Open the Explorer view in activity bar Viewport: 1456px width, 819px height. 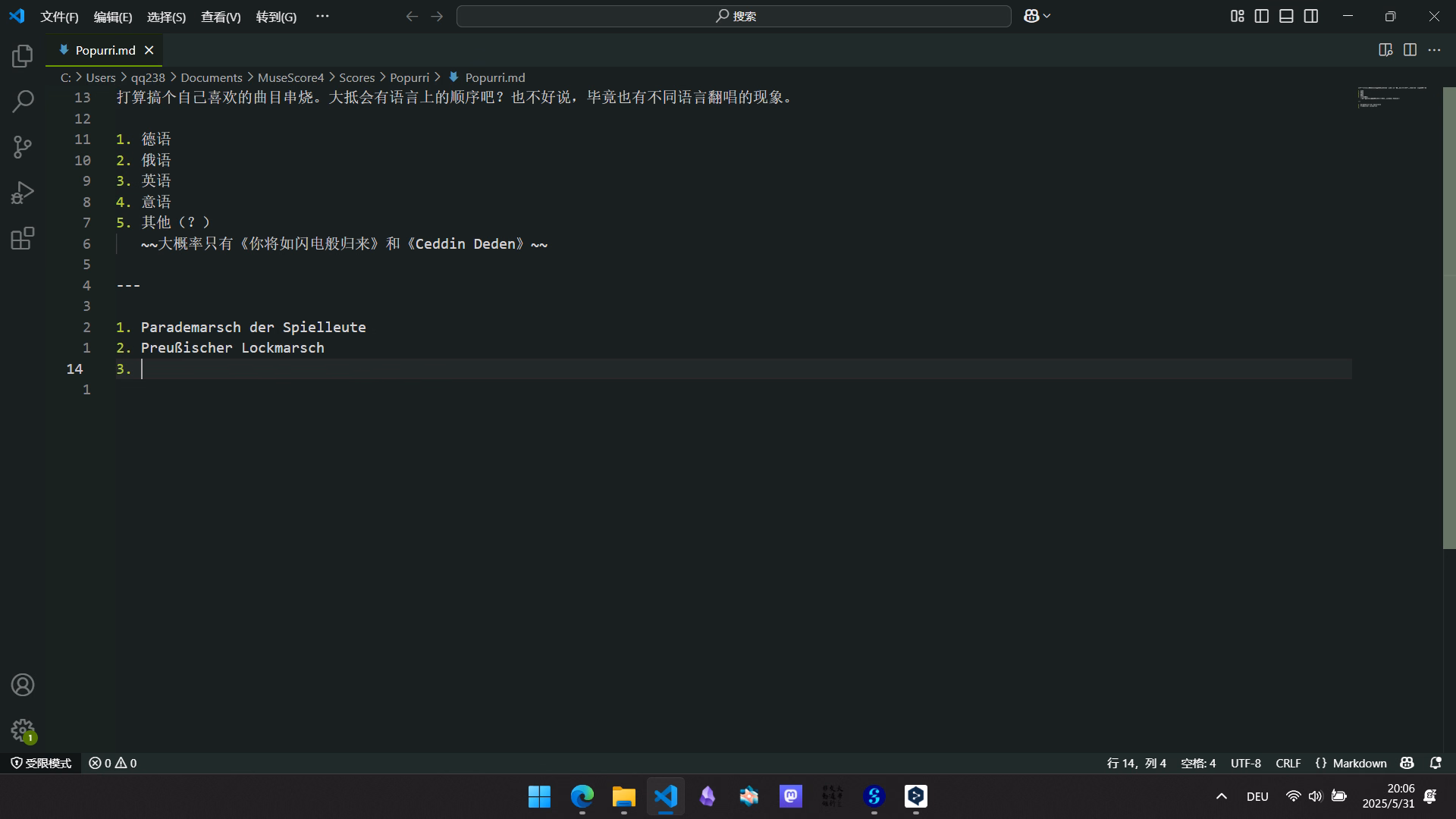click(x=23, y=55)
